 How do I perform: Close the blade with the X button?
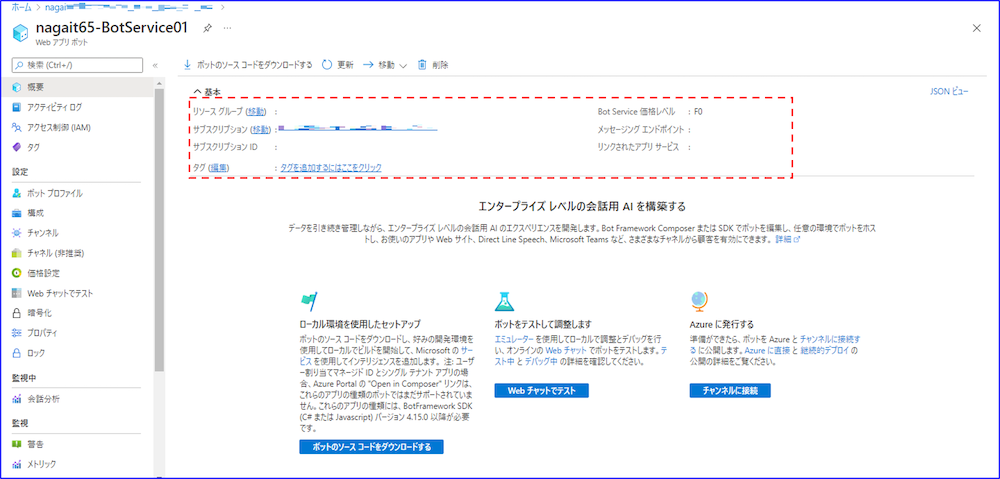[976, 28]
